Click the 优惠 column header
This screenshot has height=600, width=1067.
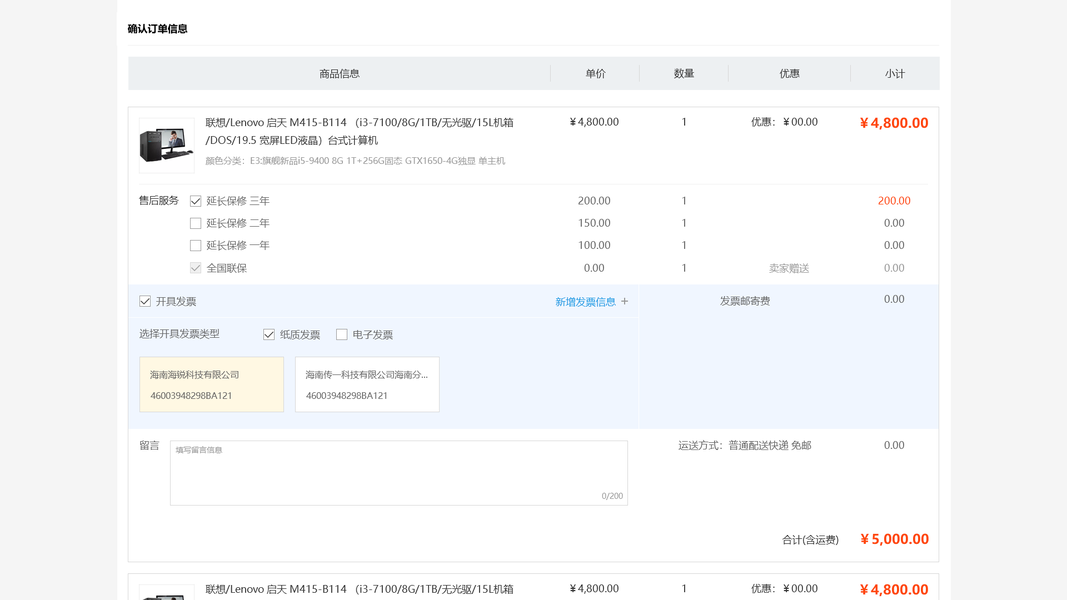(x=789, y=73)
